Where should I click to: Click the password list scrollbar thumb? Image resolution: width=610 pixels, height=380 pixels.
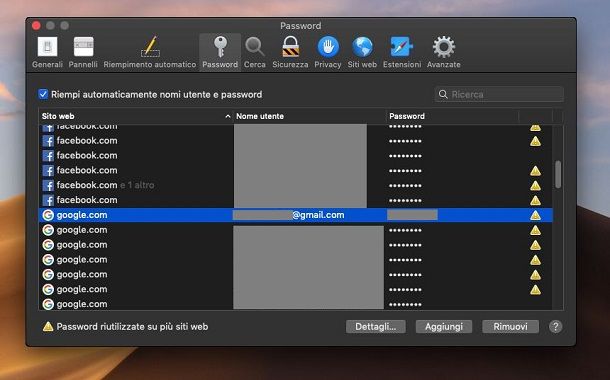click(x=558, y=174)
